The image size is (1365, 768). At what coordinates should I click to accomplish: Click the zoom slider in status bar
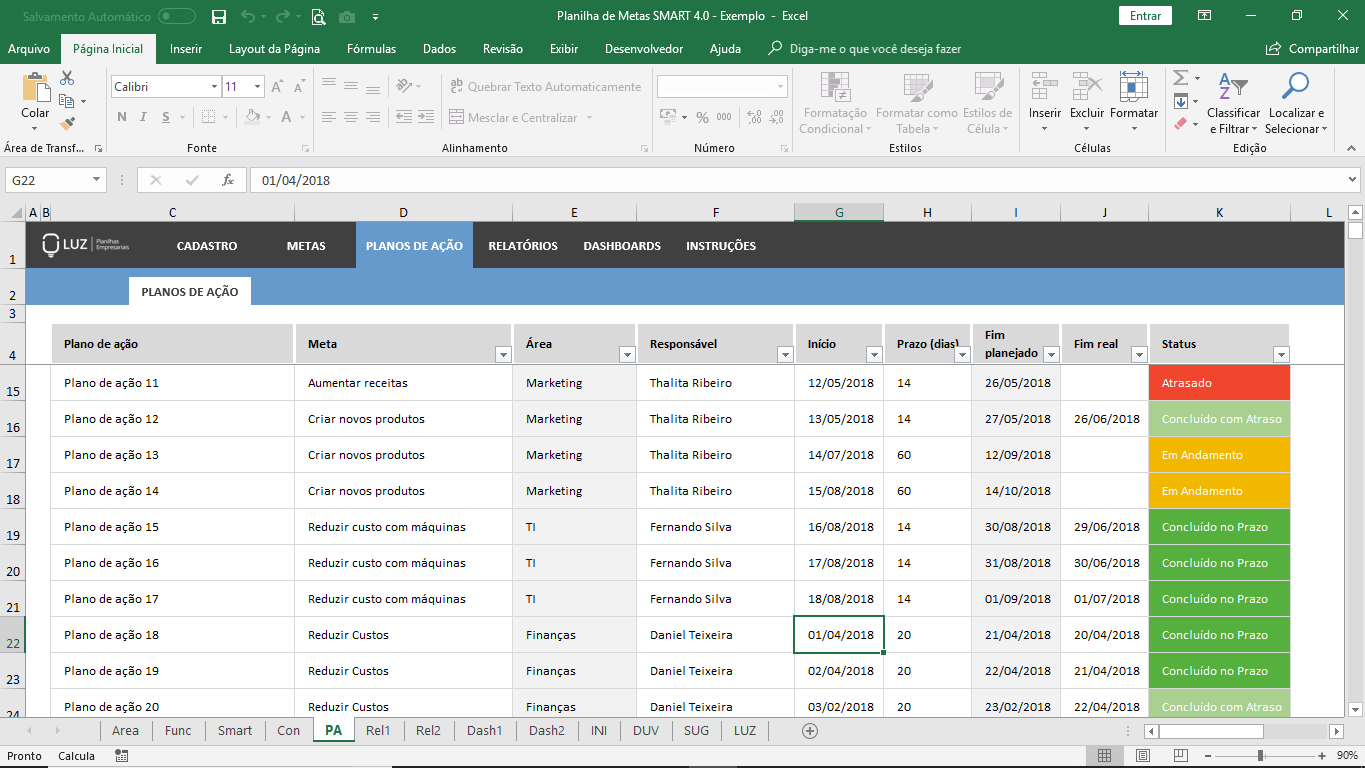[1260, 756]
